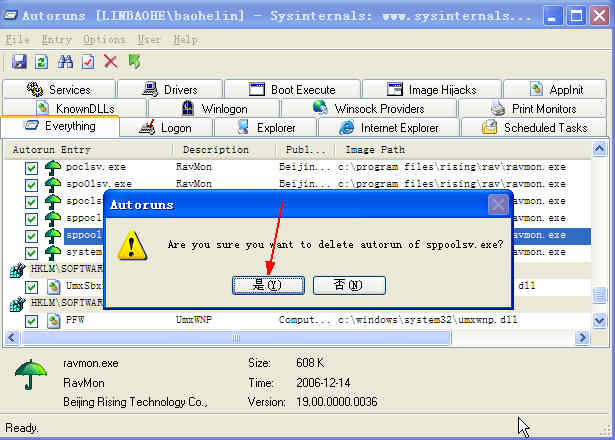This screenshot has height=440, width=615.
Task: Uncheck the PFW entry checkbox
Action: click(x=31, y=321)
